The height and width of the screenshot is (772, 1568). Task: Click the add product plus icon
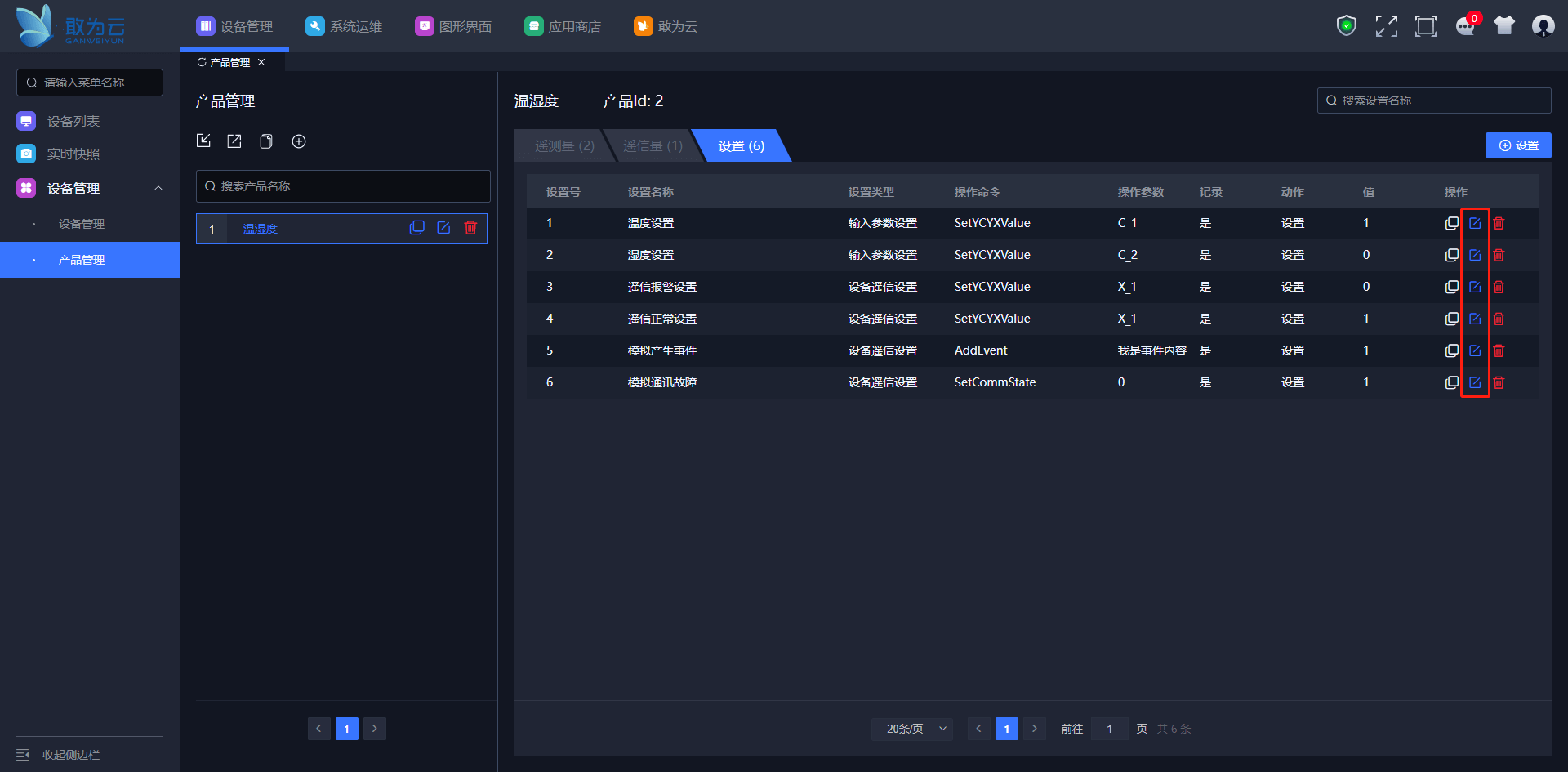click(299, 141)
